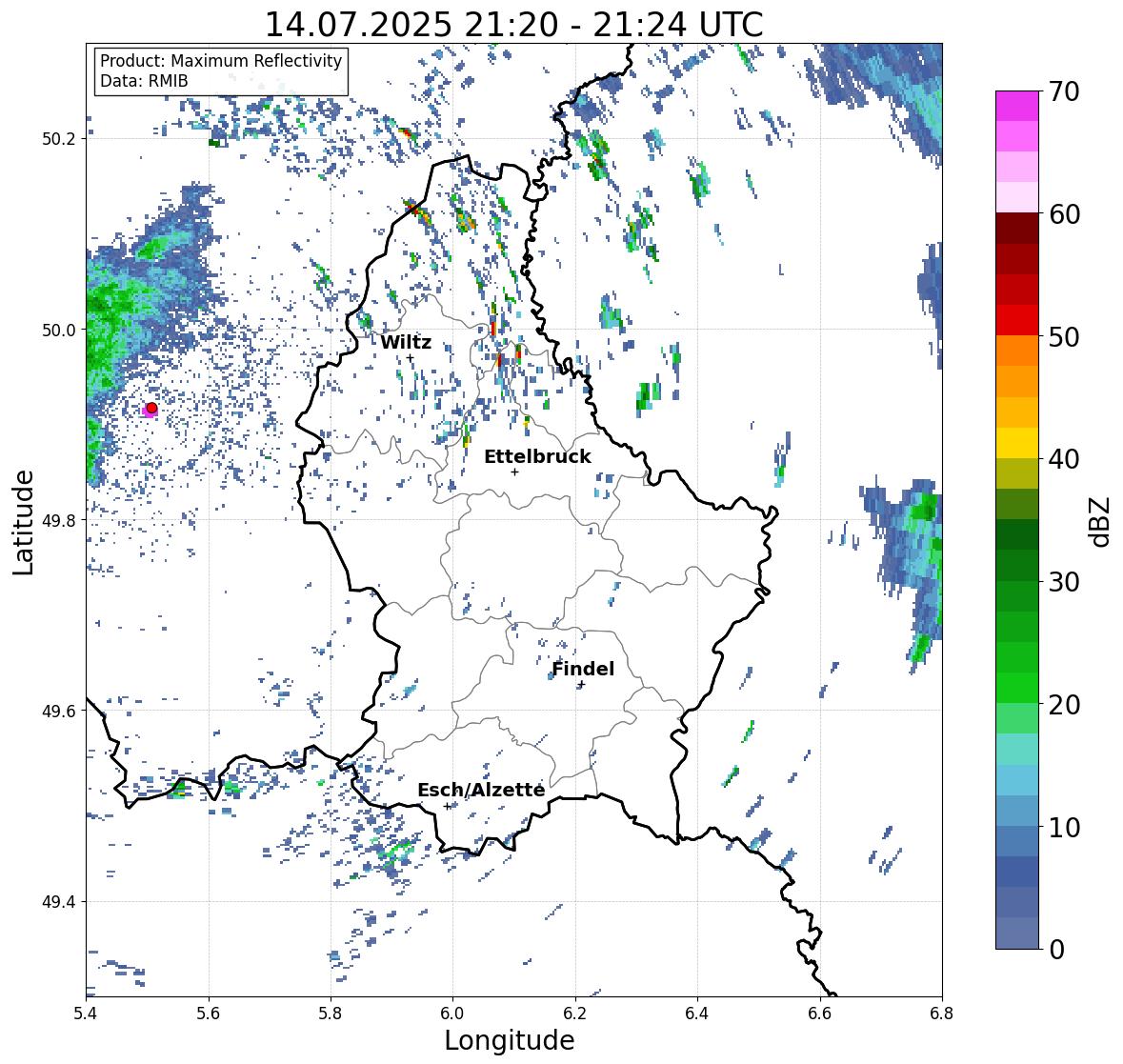Click the Longitude axis label
Screen dimensions: 1123x1064
click(x=510, y=1040)
